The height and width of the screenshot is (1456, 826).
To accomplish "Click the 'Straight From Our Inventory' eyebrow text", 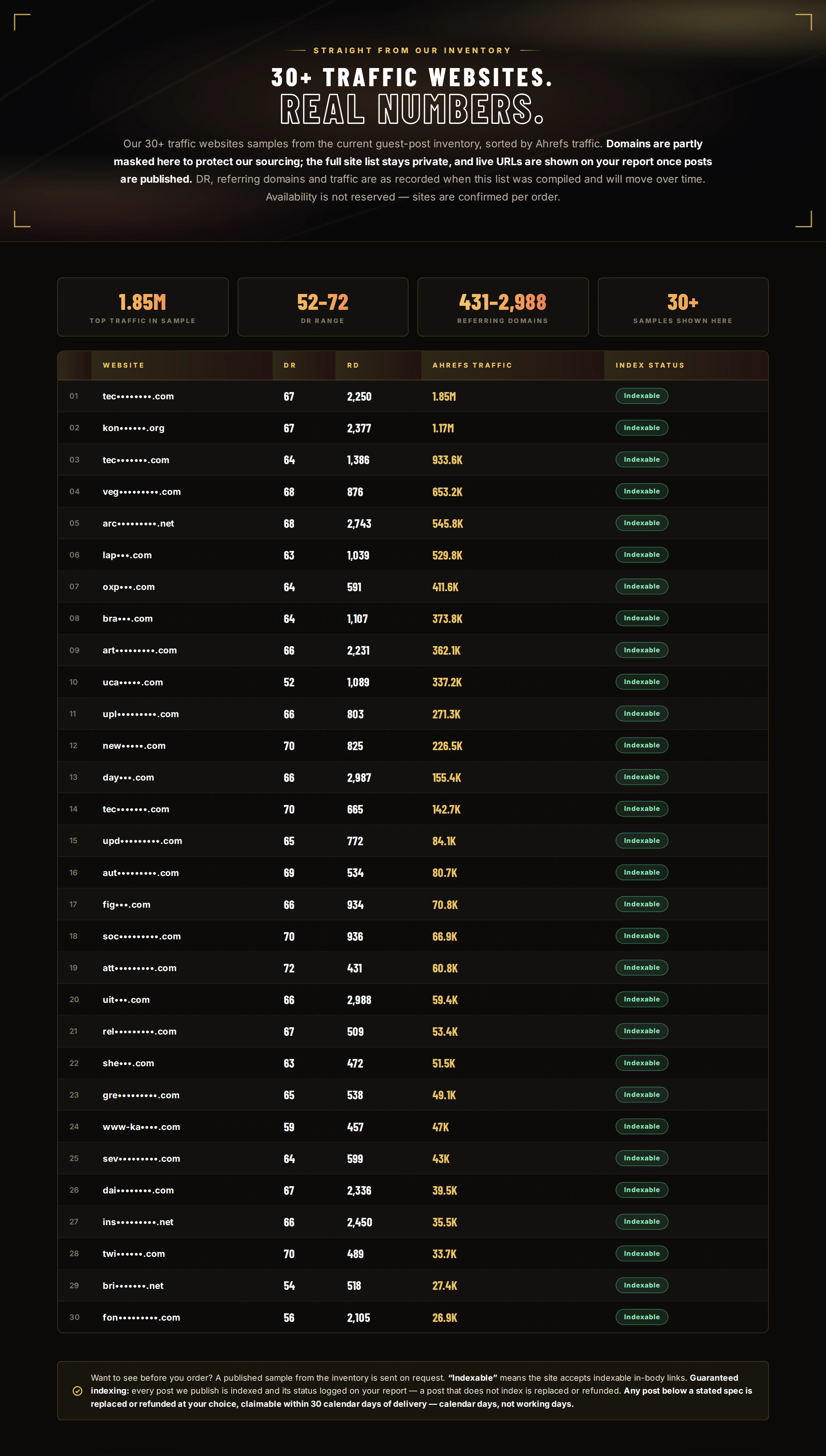I will [412, 51].
